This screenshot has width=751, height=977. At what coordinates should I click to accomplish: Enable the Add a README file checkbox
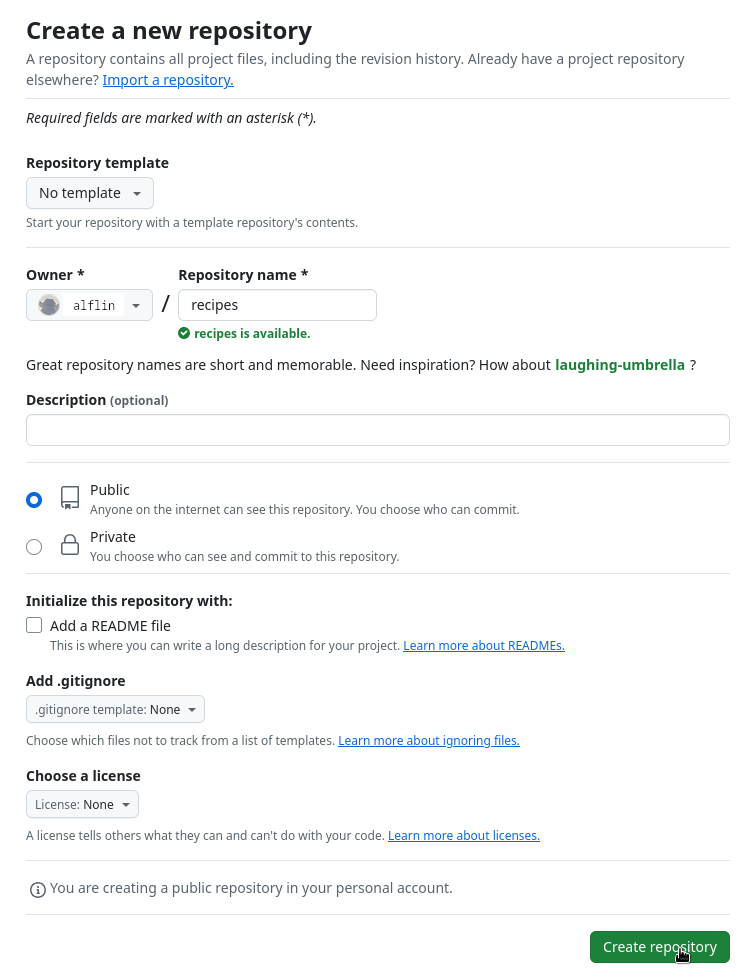(34, 624)
